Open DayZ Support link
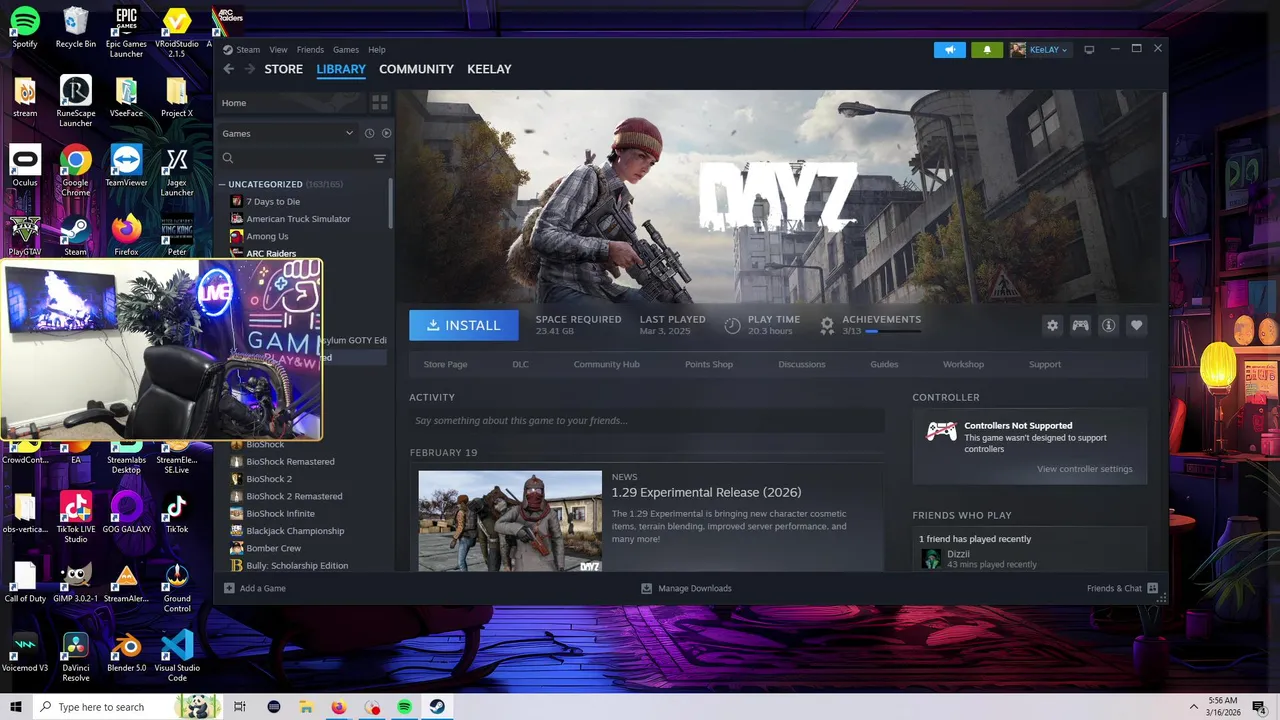 click(x=1045, y=364)
